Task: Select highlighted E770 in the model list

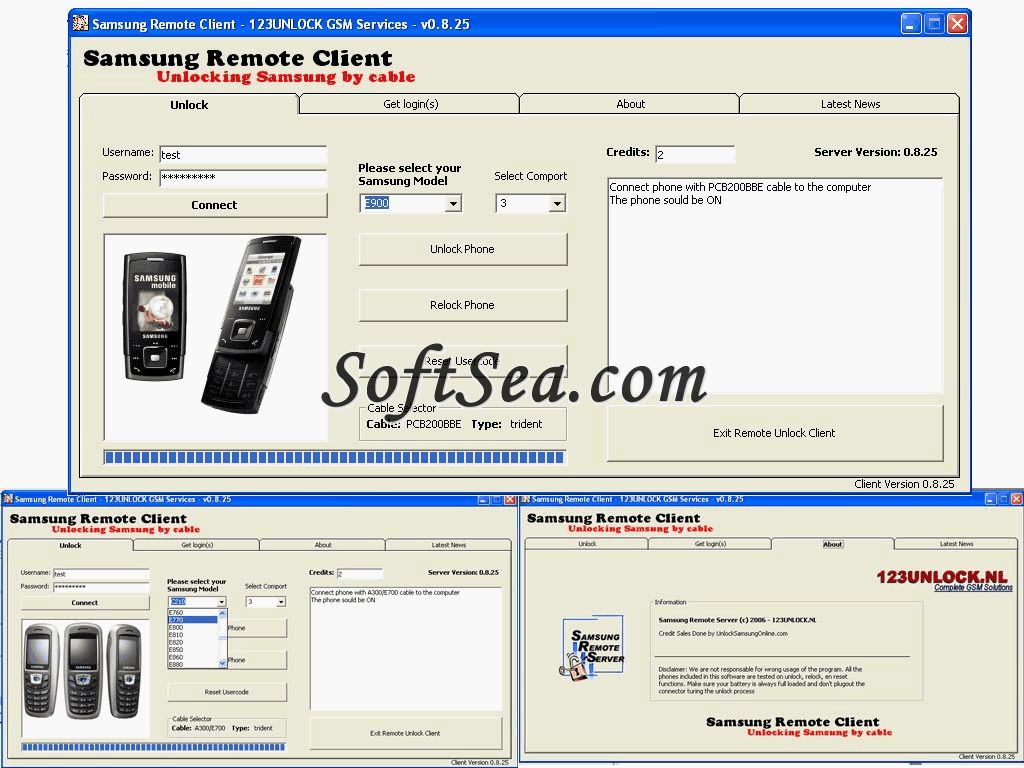Action: click(x=193, y=620)
